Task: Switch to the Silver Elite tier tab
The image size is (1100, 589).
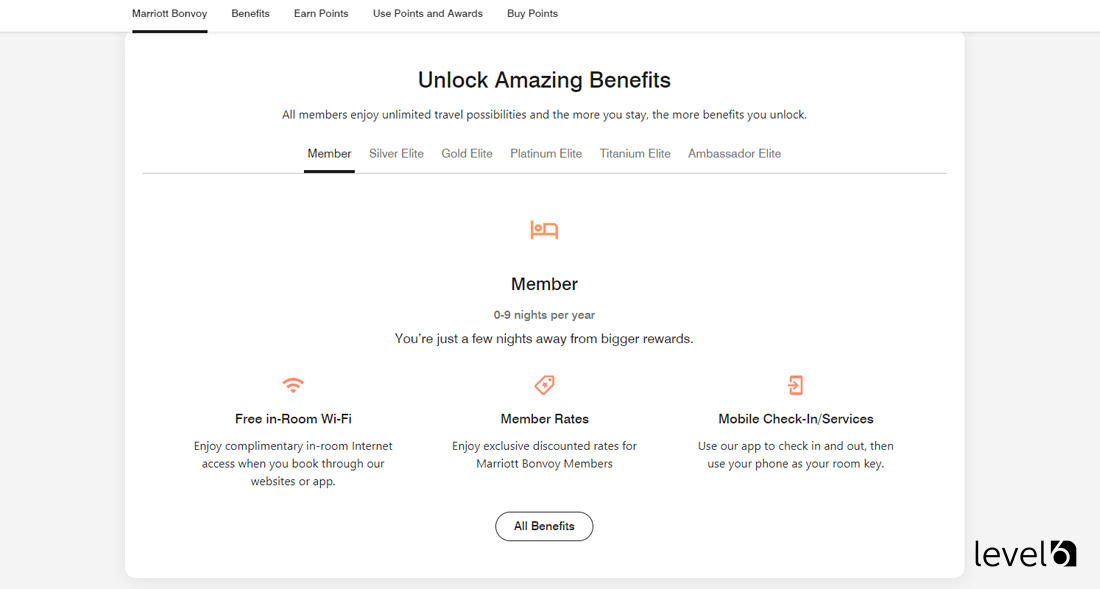Action: click(396, 153)
